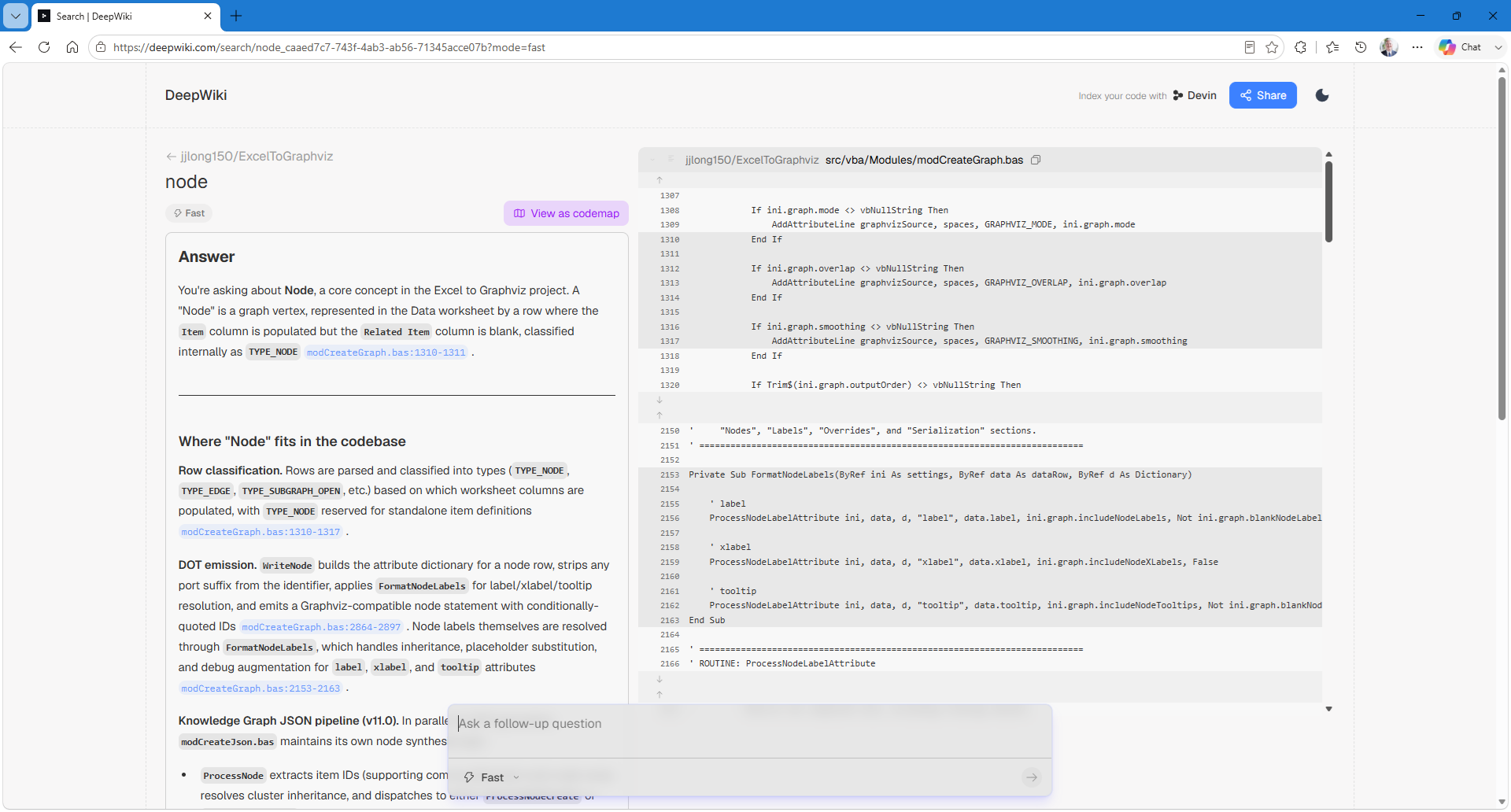Go to browser home page
This screenshot has width=1511, height=812.
(72, 47)
